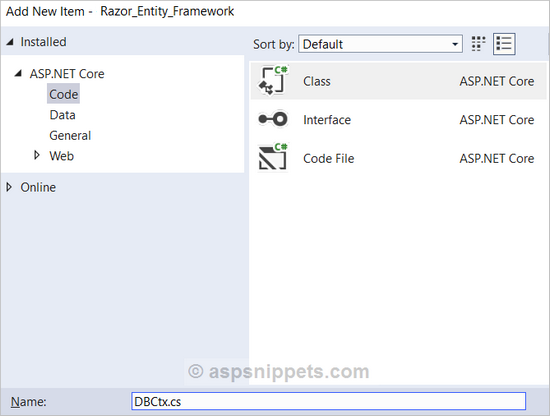Choose the Interface item label
Screen dimensions: 550x416
pos(327,120)
